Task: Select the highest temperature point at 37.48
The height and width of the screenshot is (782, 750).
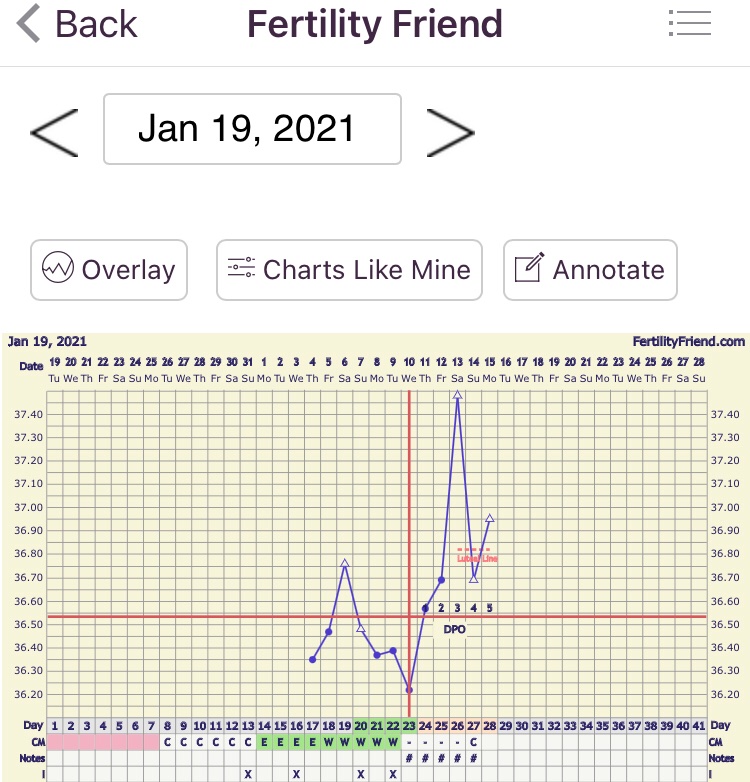Action: [x=457, y=395]
